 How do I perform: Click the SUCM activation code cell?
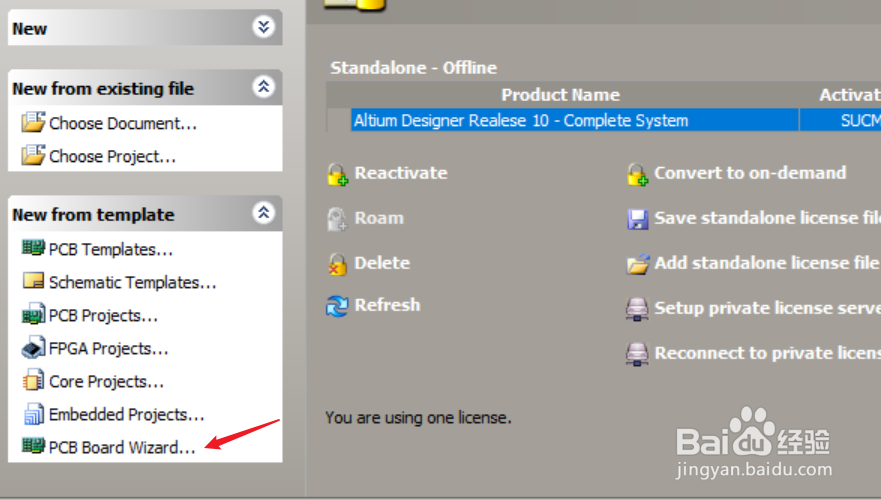click(841, 120)
